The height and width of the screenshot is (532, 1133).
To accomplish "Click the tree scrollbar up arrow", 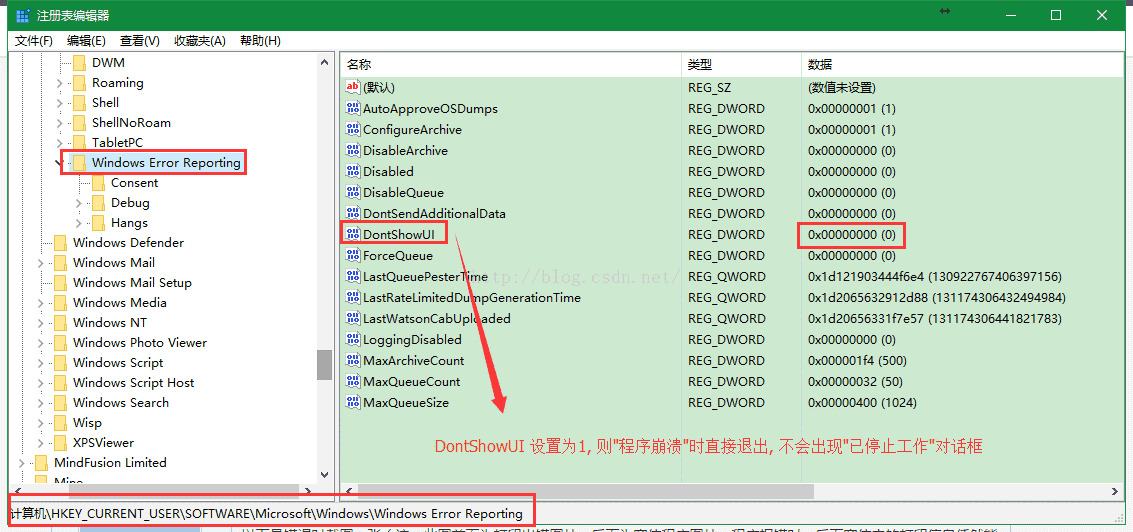I will (x=324, y=63).
